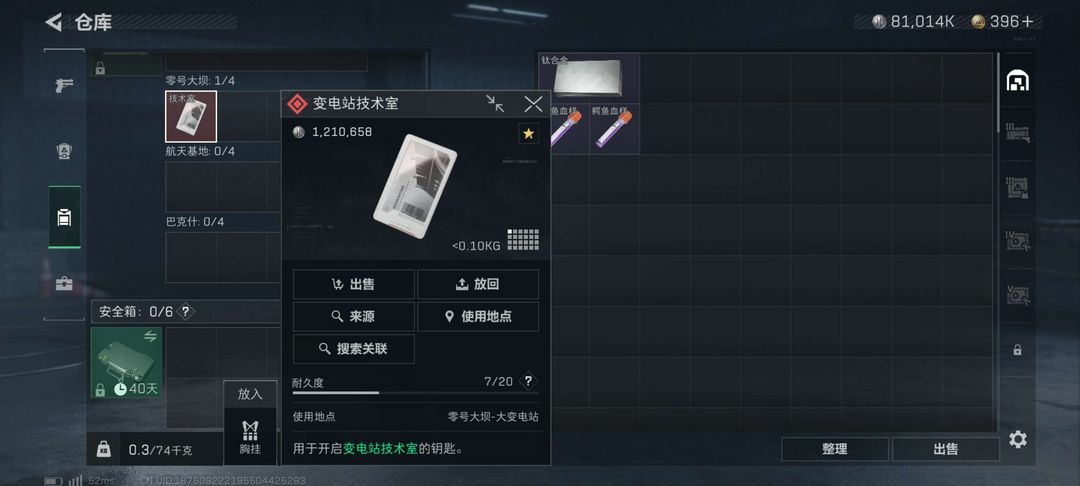Collapse the 变电站技术室 detail panel
The width and height of the screenshot is (1080, 486).
click(495, 104)
